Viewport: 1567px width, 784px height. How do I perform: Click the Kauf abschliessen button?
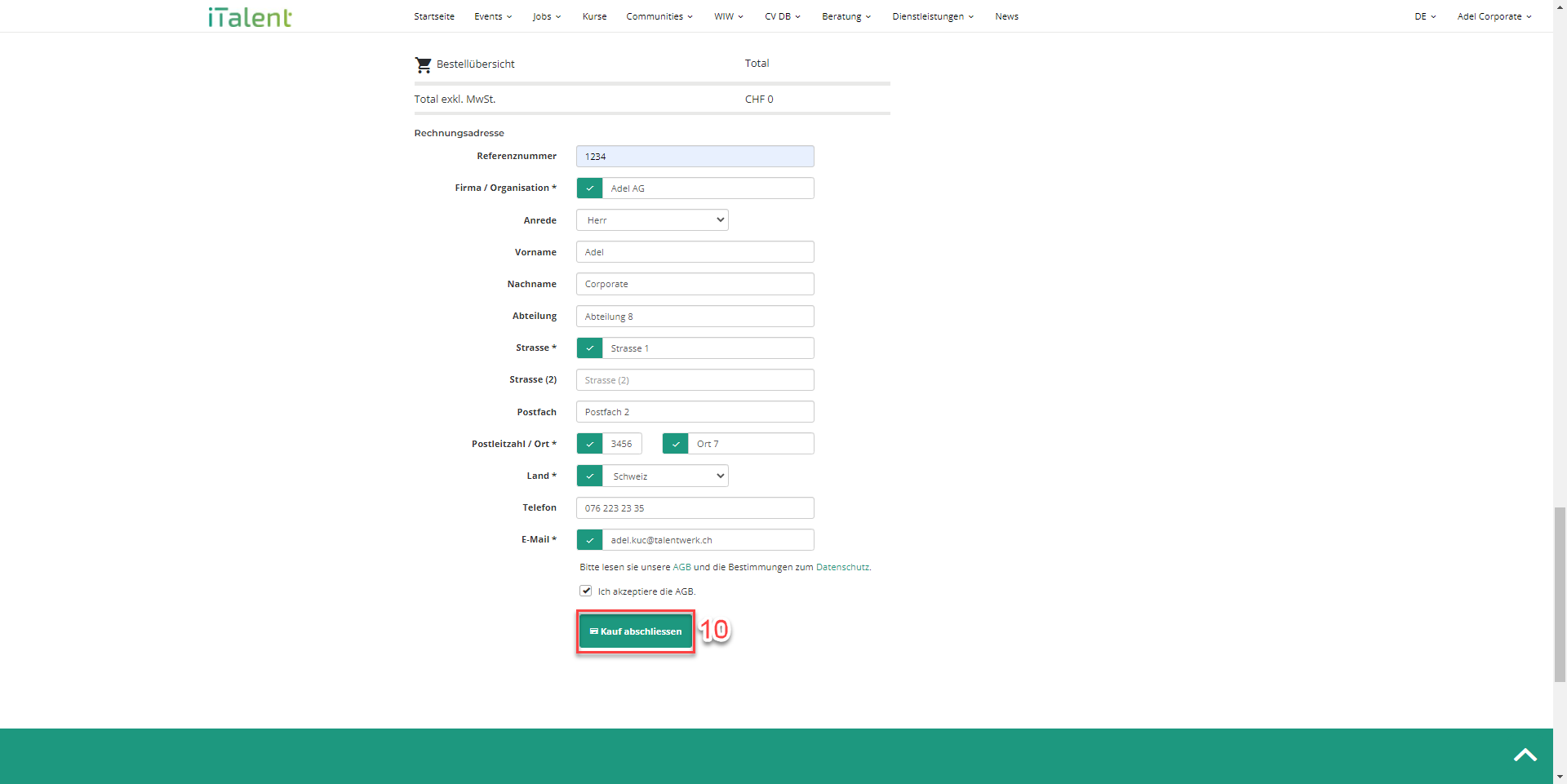pyautogui.click(x=636, y=631)
